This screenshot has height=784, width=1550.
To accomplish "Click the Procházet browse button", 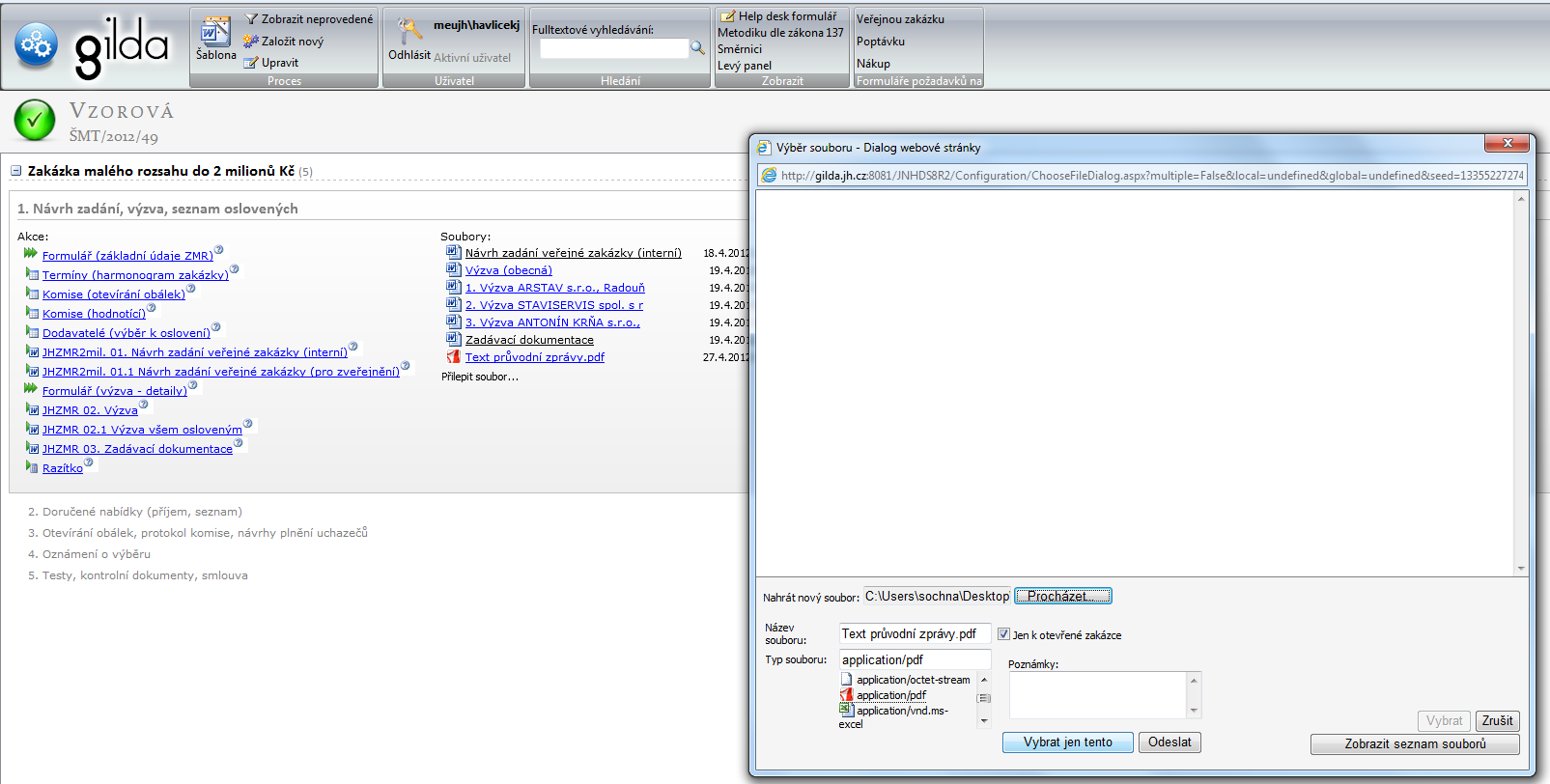I will [1062, 596].
